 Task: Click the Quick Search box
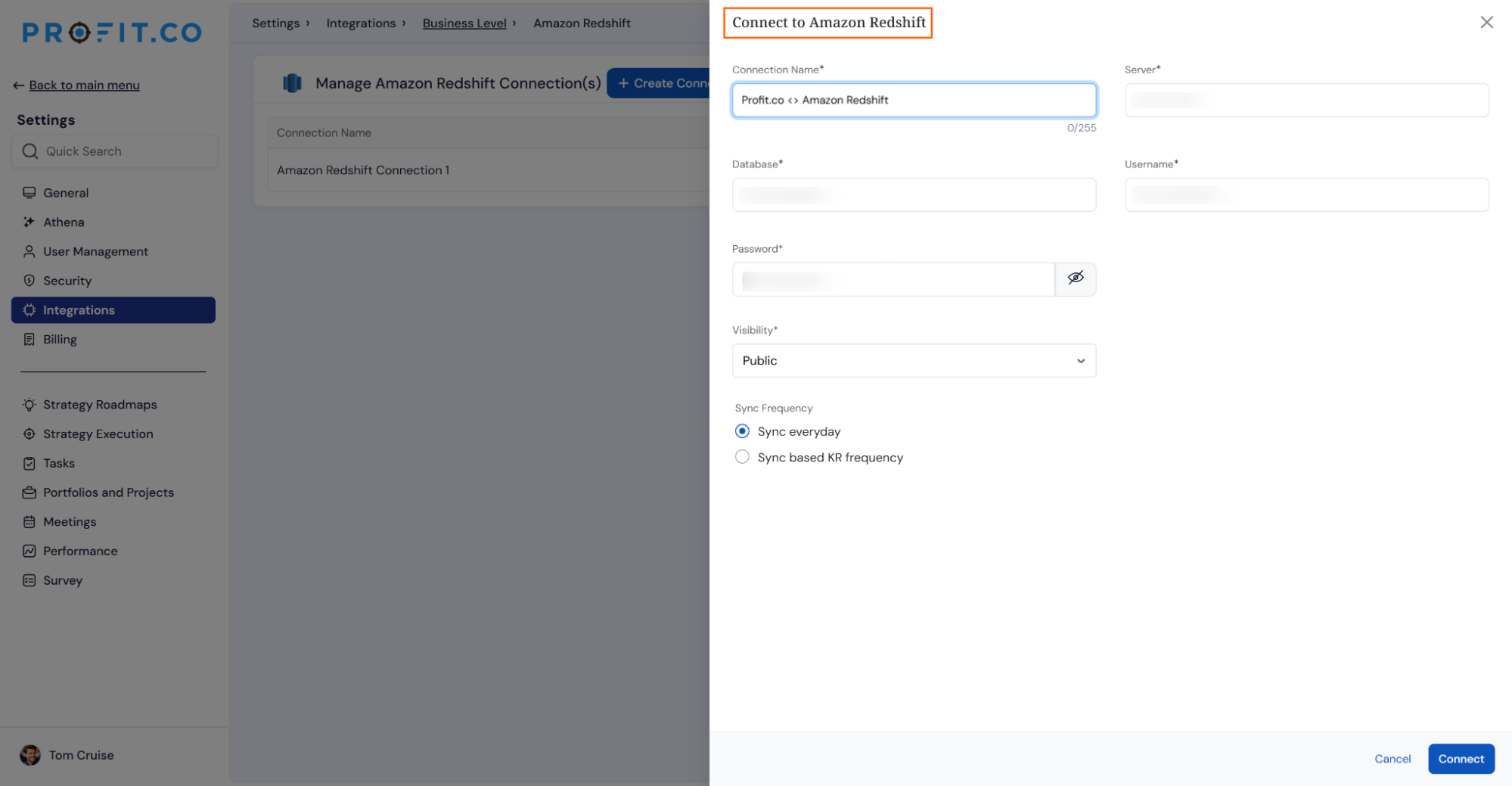pos(115,151)
